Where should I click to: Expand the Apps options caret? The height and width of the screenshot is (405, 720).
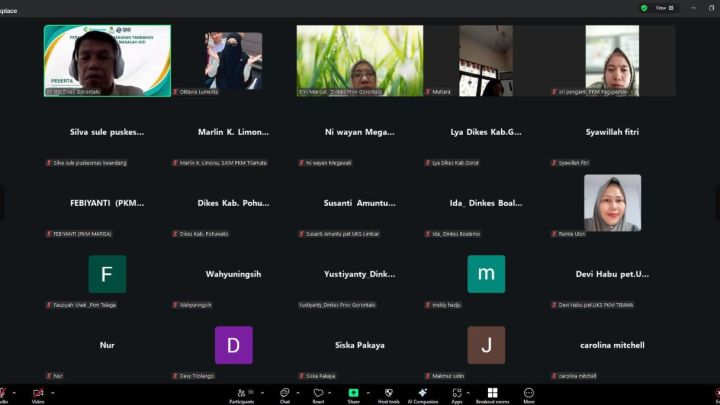[x=468, y=393]
